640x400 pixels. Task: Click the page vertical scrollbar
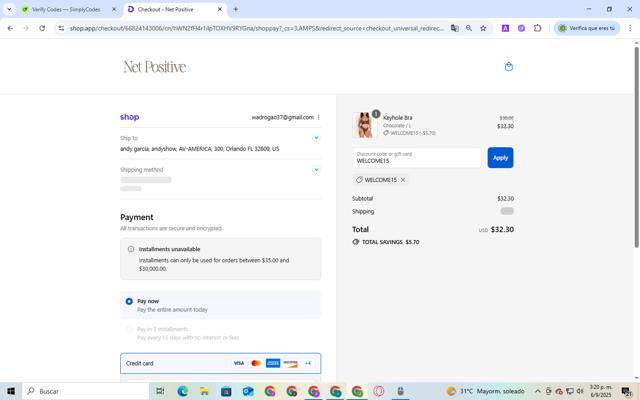[636, 147]
